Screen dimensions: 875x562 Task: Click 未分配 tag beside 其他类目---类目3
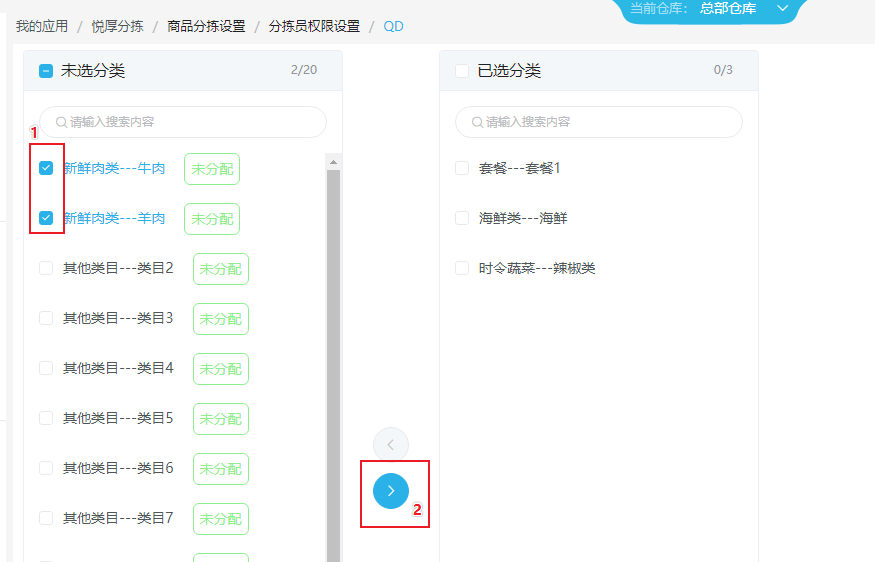(221, 319)
